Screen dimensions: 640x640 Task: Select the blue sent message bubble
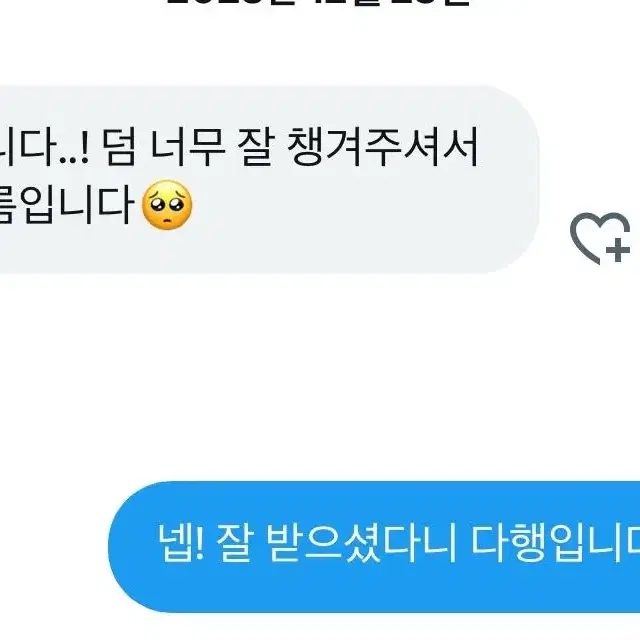click(x=374, y=547)
